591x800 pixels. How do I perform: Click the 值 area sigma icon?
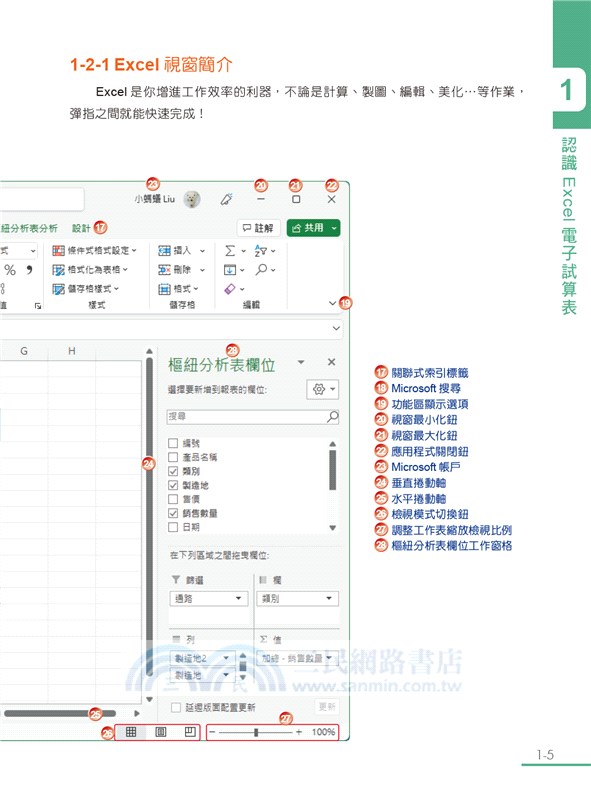[263, 639]
